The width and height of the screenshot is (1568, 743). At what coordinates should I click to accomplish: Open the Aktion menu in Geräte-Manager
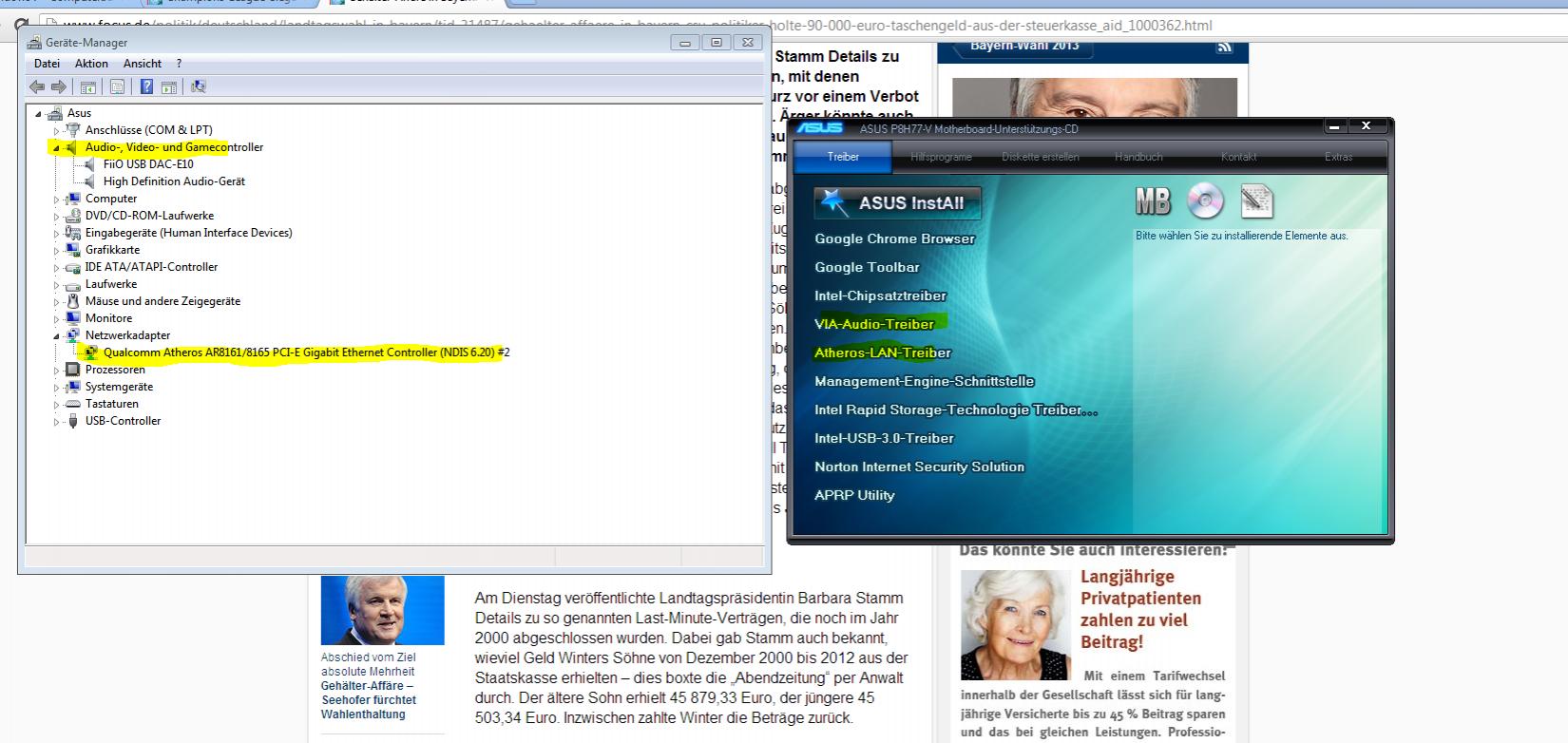[91, 64]
